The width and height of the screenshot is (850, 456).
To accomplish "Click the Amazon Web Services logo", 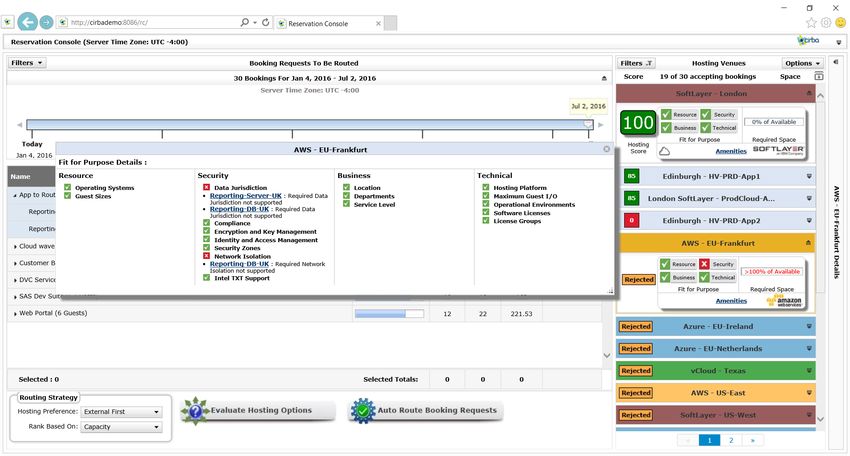I will 784,300.
